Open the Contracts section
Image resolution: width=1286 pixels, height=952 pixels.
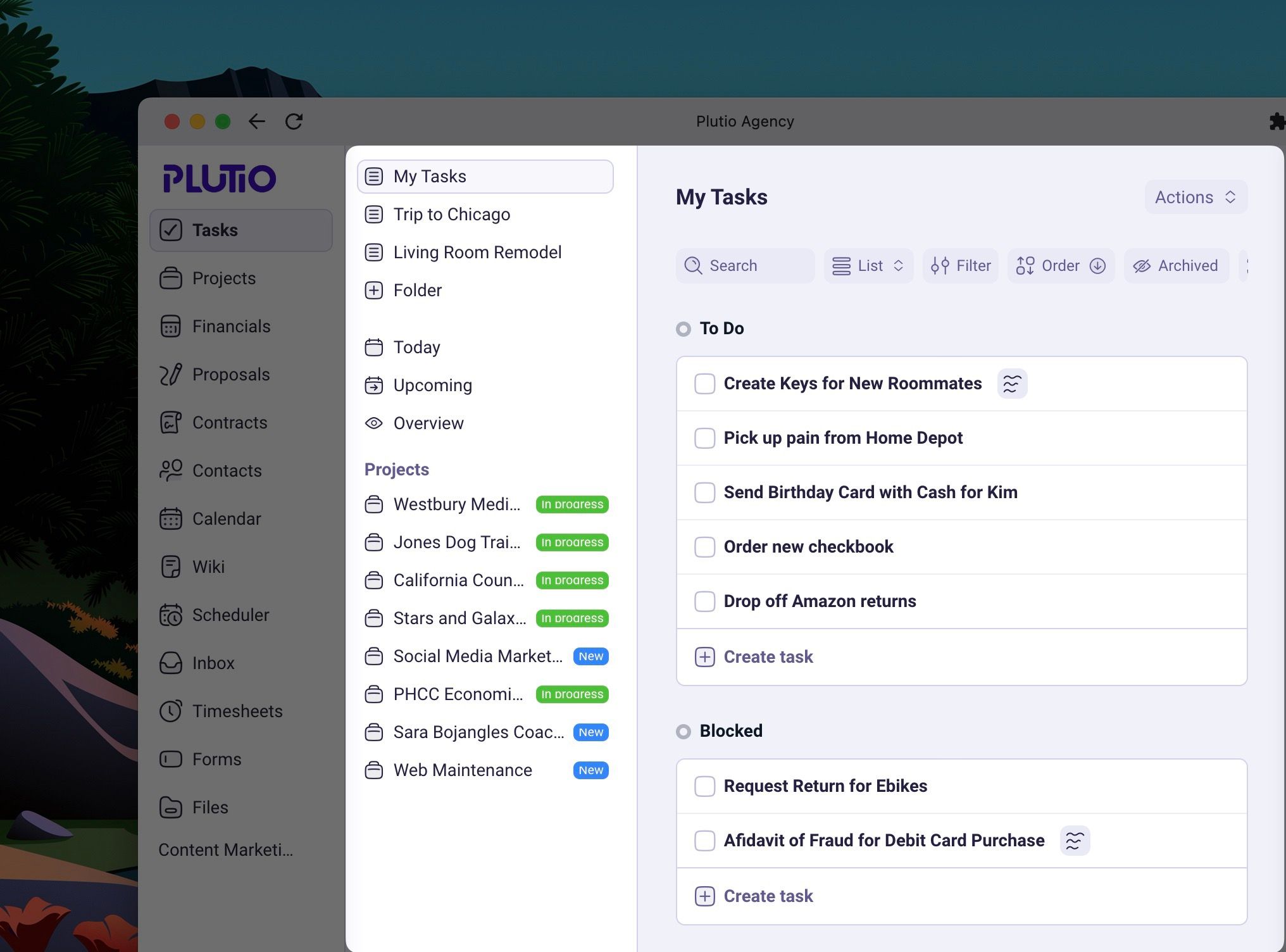pyautogui.click(x=229, y=422)
